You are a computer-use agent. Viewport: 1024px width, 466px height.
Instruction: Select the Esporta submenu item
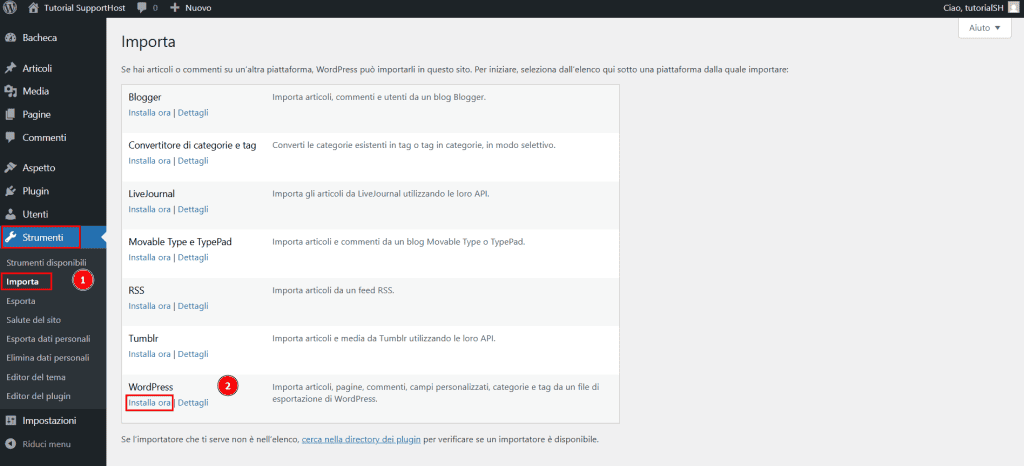pos(21,301)
